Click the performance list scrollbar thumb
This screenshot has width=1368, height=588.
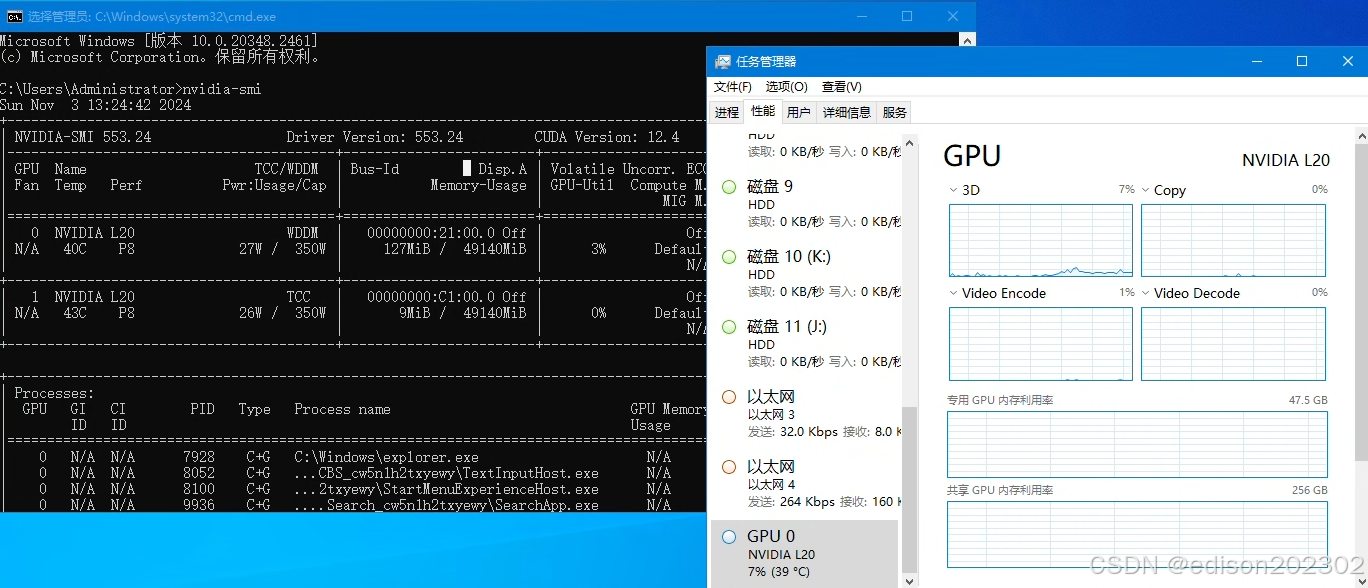point(908,490)
